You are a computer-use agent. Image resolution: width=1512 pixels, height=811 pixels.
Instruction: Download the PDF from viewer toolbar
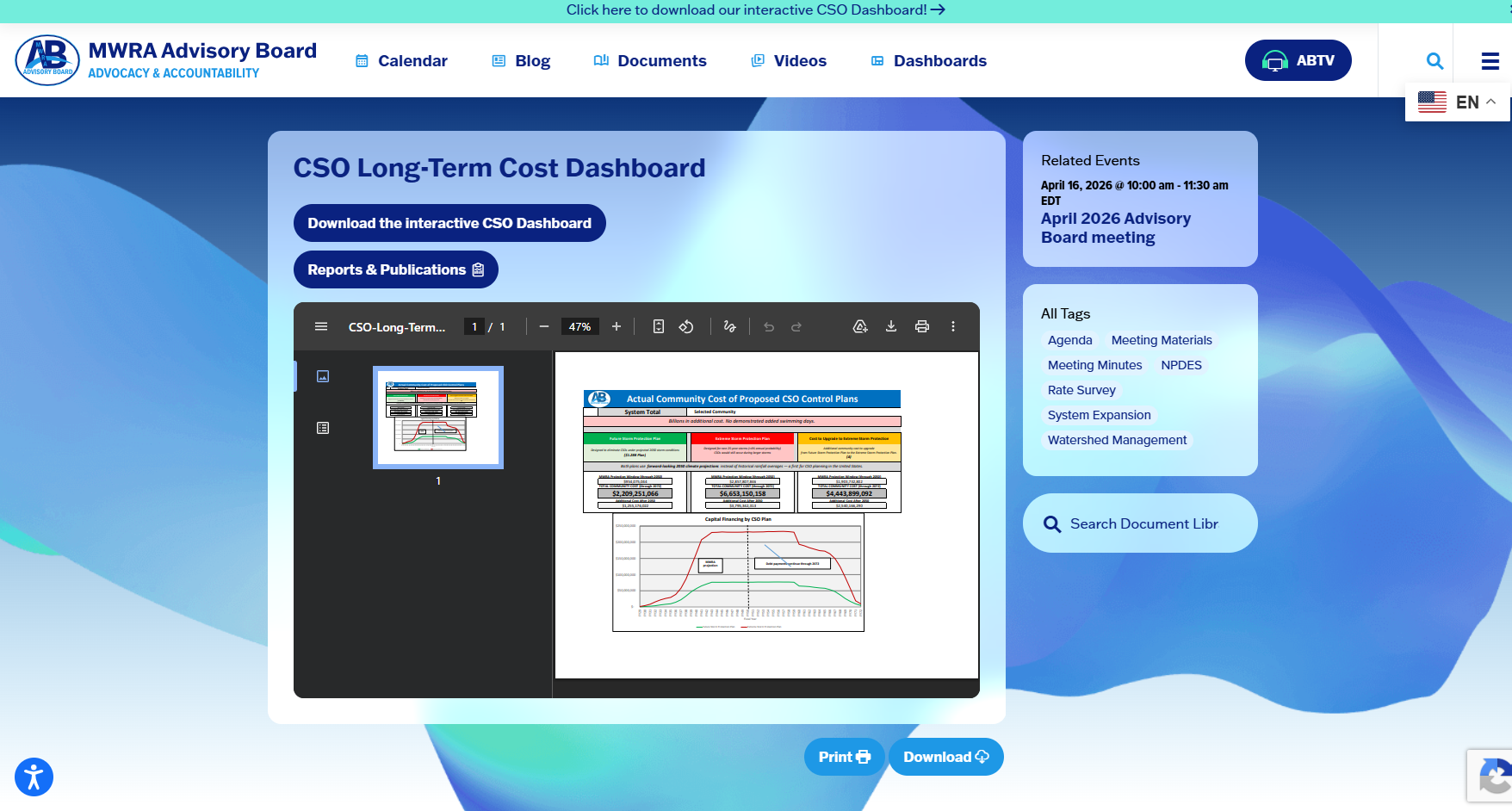pyautogui.click(x=891, y=326)
